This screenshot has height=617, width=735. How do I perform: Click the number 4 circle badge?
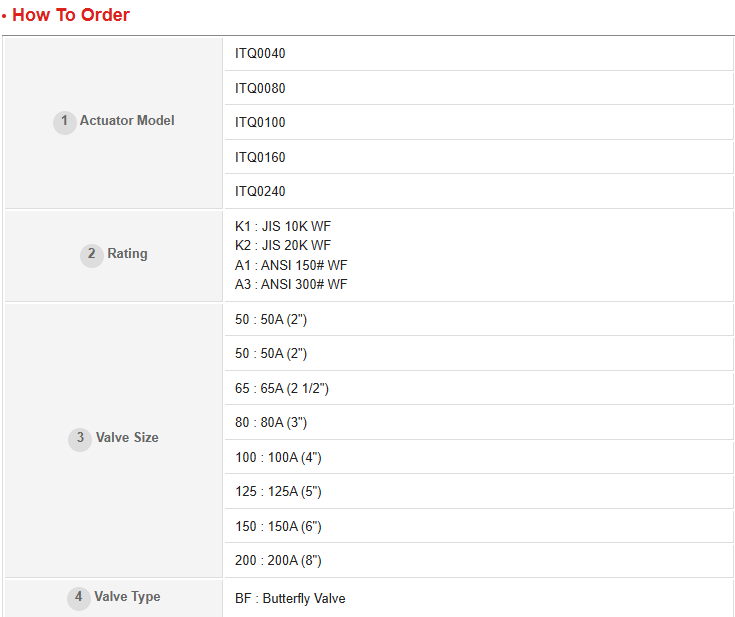78,597
